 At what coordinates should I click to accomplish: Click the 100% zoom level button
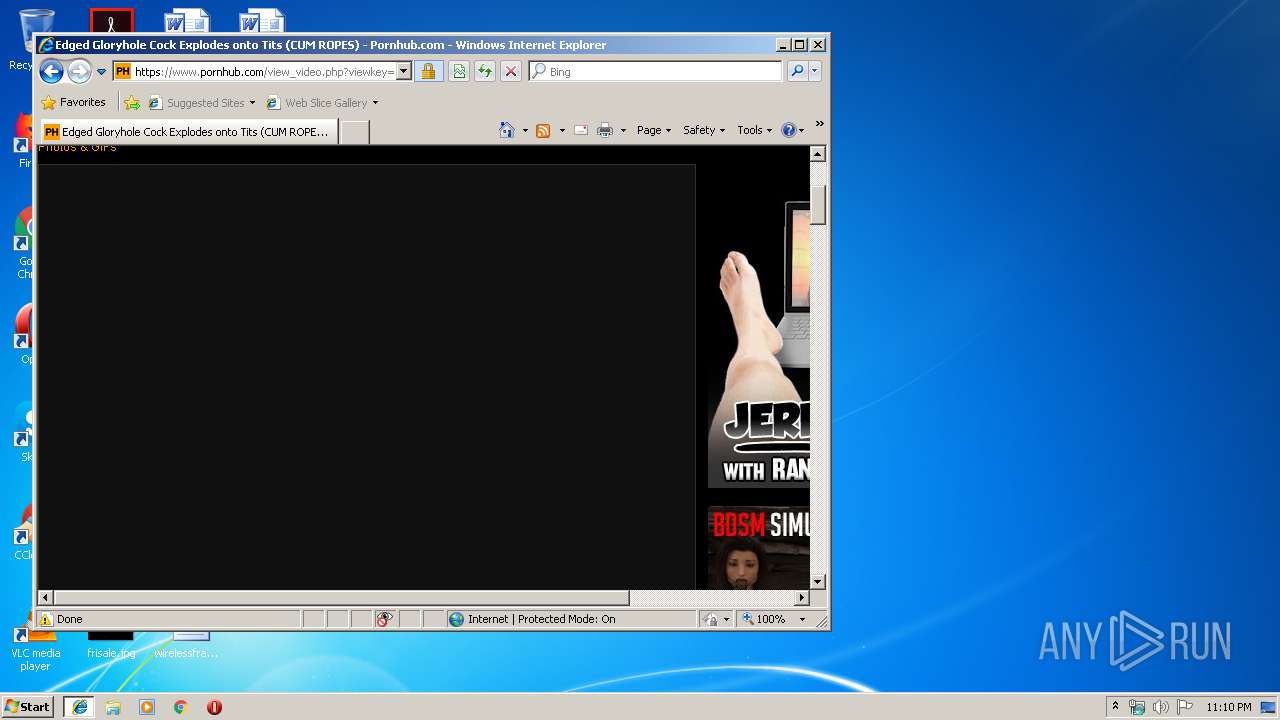click(764, 619)
